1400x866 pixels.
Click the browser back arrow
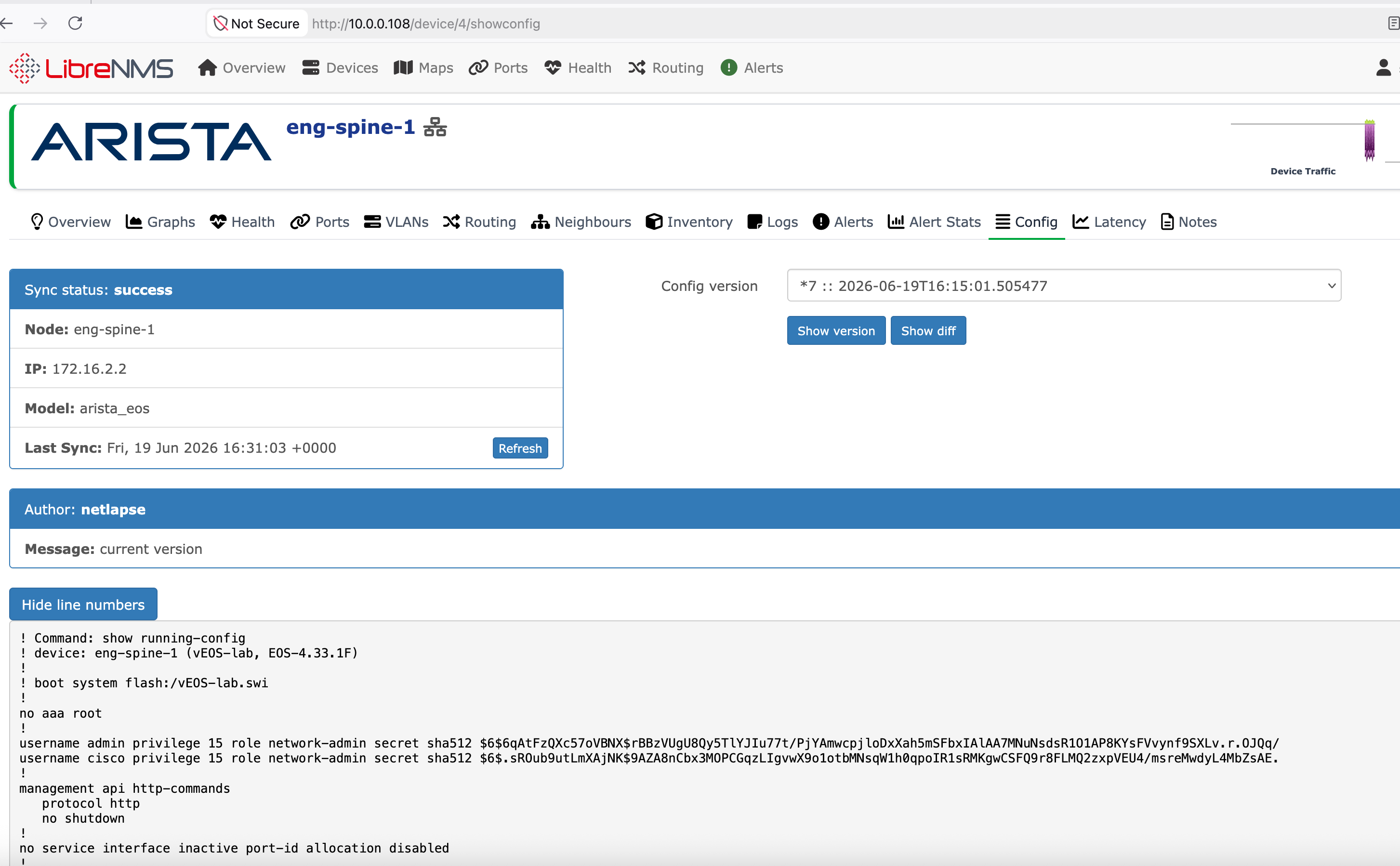pos(7,24)
